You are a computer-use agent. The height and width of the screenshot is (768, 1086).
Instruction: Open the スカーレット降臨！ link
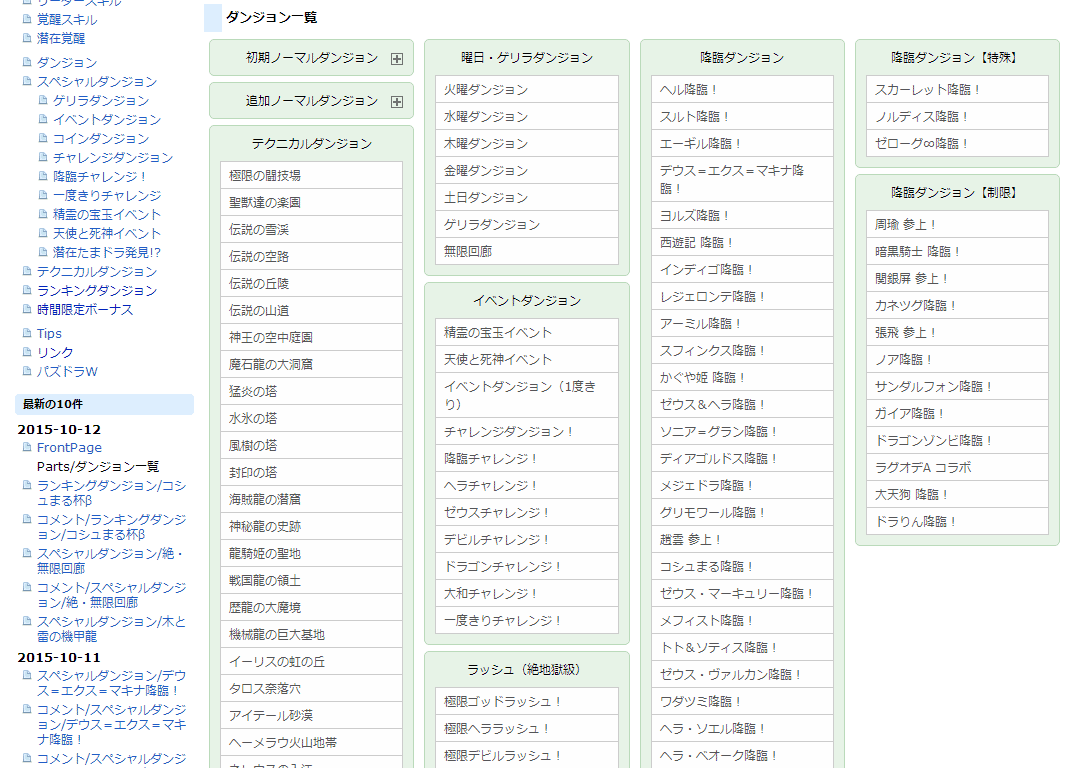[928, 89]
